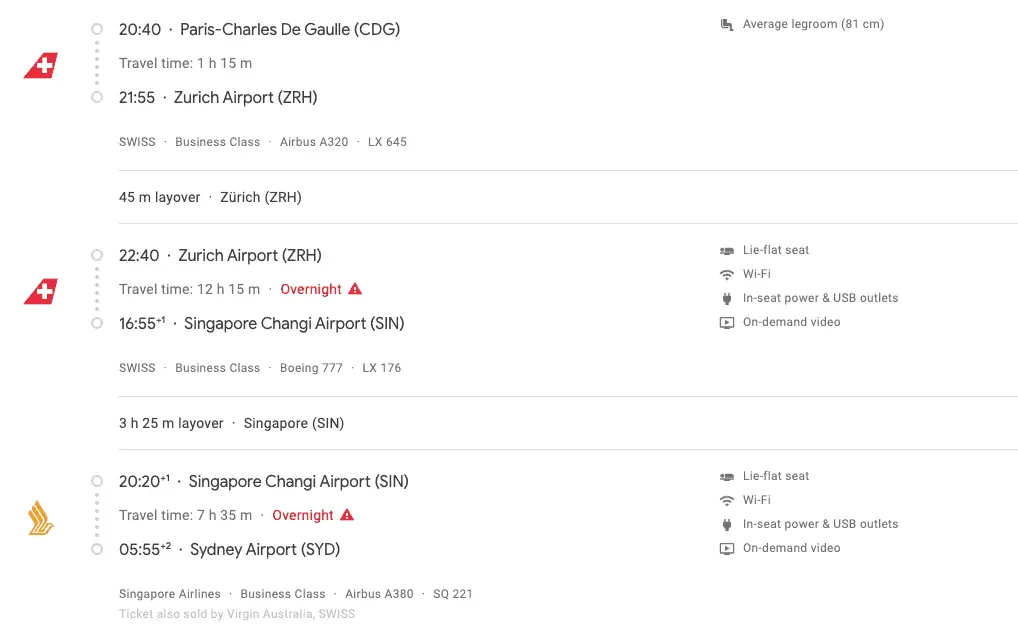
Task: Click the in-seat power plug icon for SQ 221
Action: (727, 524)
